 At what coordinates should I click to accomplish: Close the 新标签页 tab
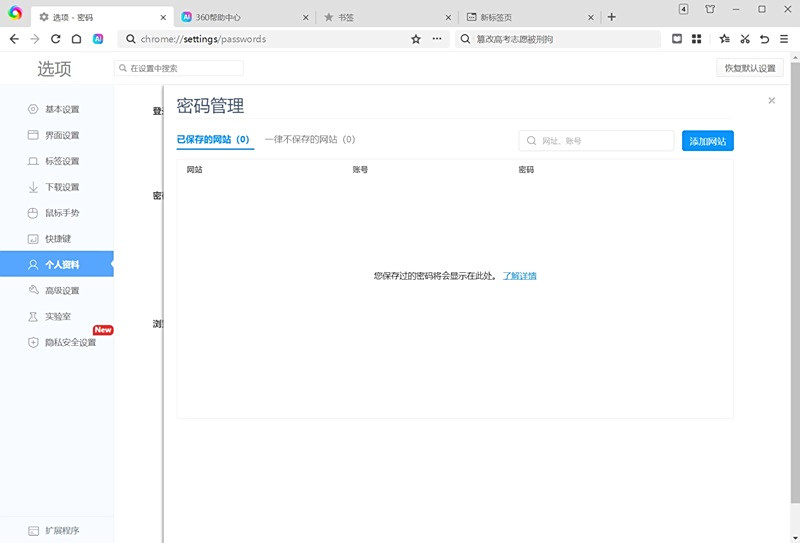pyautogui.click(x=590, y=17)
